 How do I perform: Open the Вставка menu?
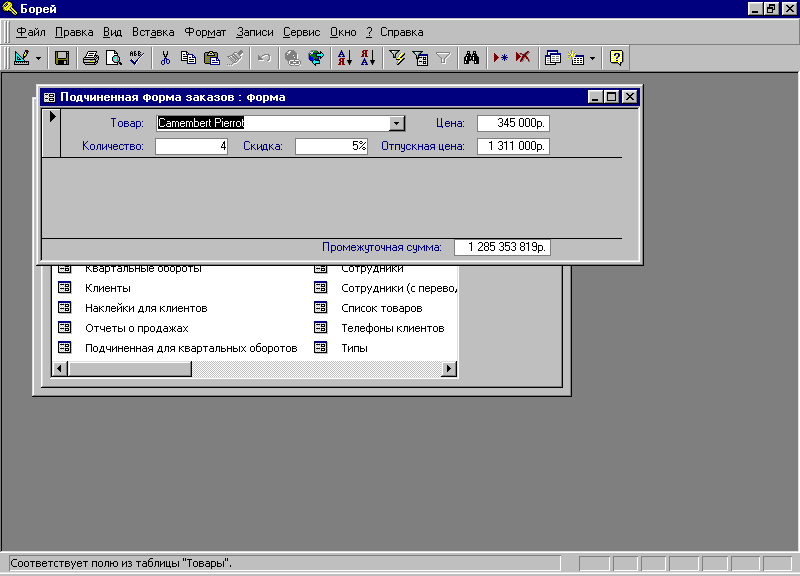(x=153, y=32)
